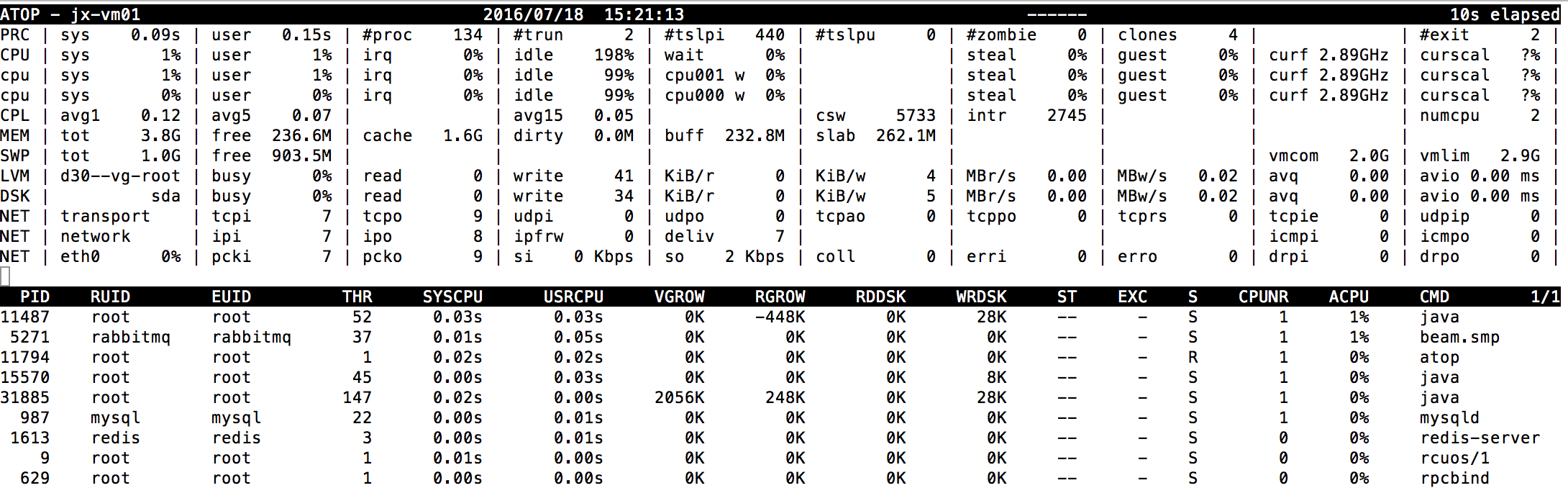Click the PID column header
Viewport: 1568px width, 488px height.
(35, 297)
